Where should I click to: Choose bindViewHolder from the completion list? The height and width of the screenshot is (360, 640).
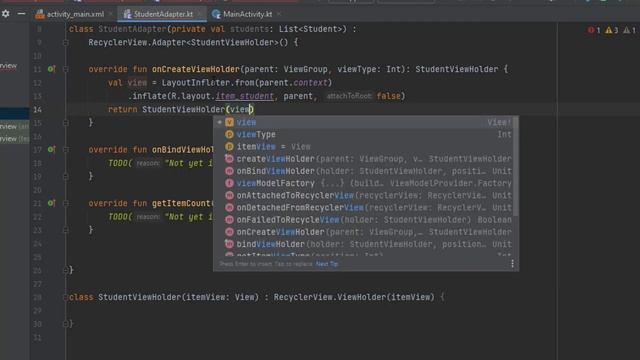364,244
